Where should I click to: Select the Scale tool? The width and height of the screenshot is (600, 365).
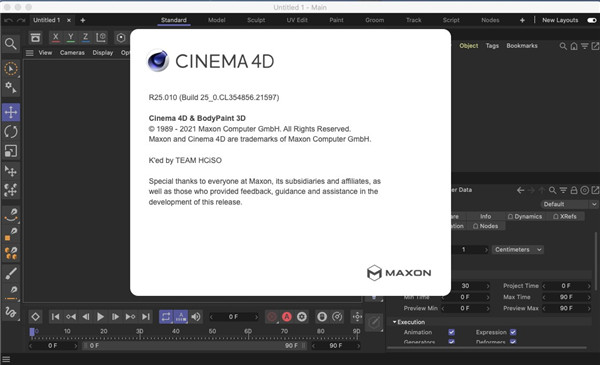click(x=11, y=151)
